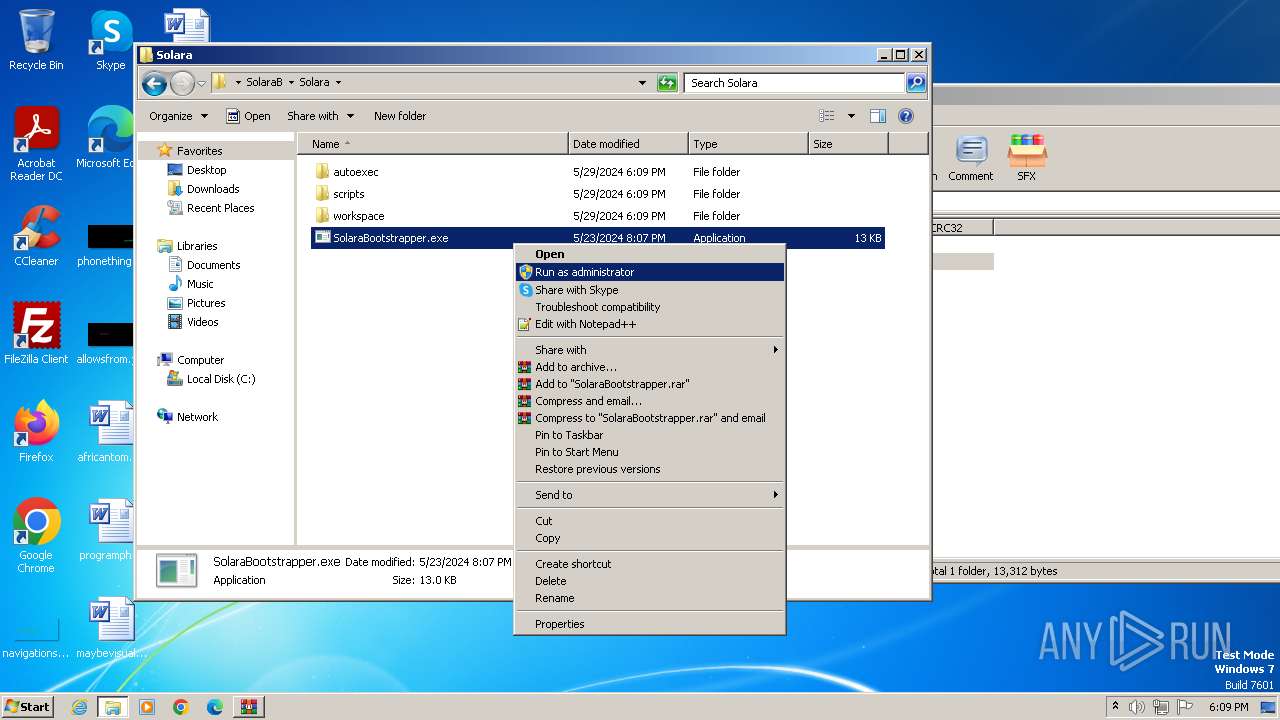Choose Create shortcut
Viewport: 1280px width, 720px height.
[649, 564]
